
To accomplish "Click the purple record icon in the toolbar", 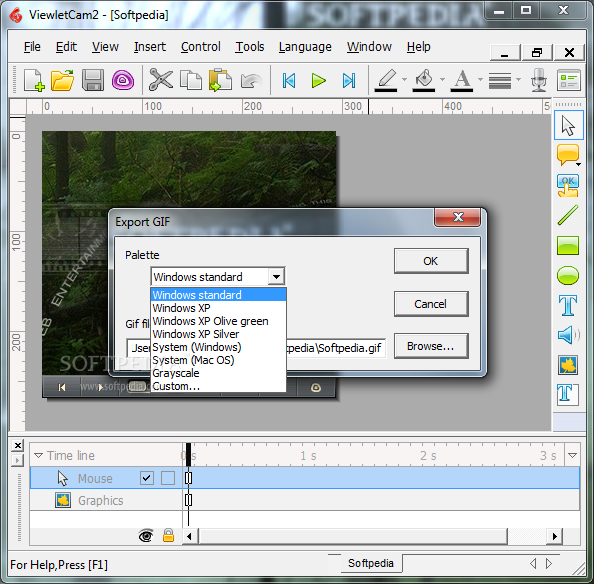I will click(123, 80).
